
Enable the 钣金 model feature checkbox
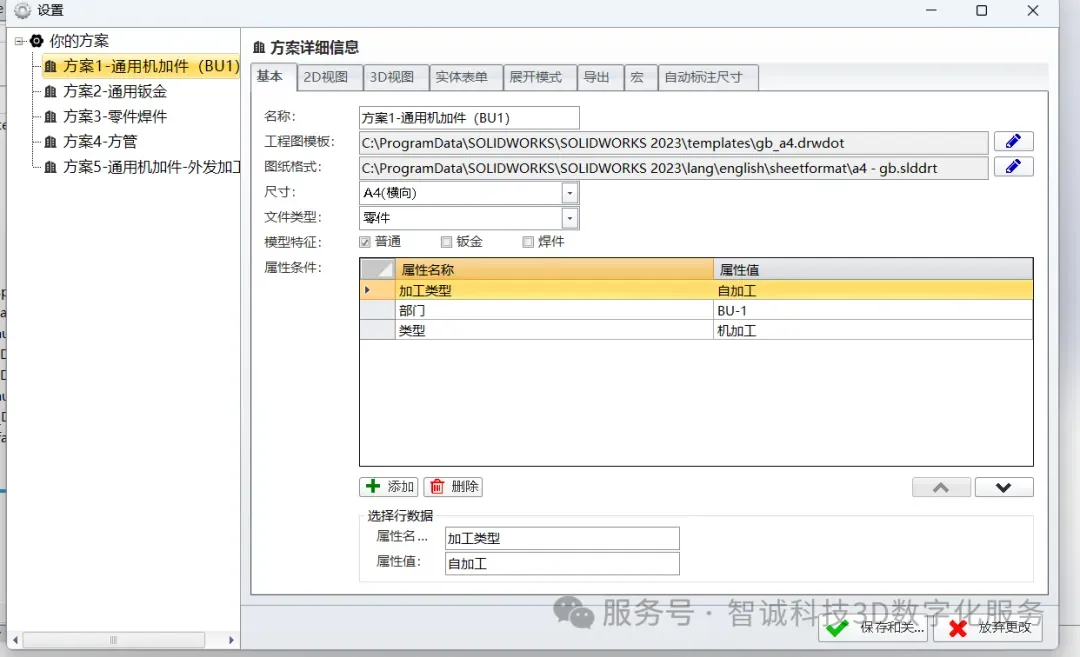coord(445,241)
